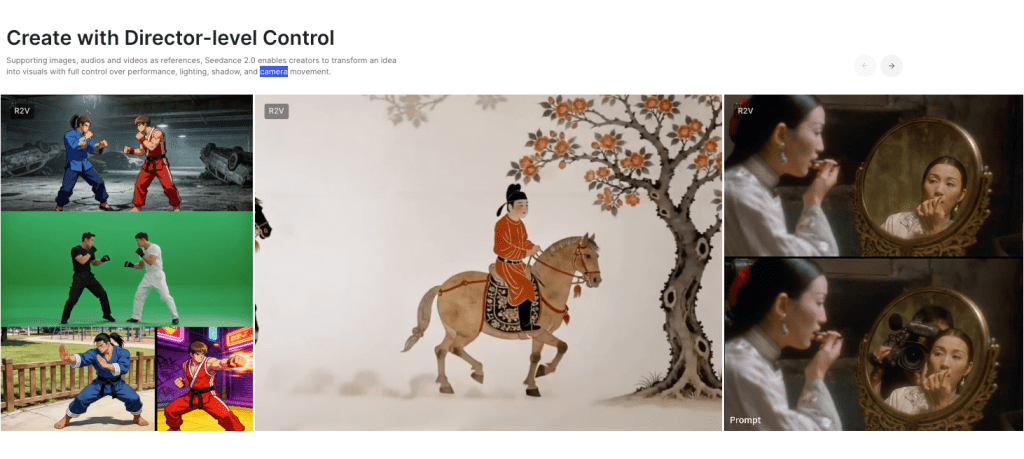The width and height of the screenshot is (1024, 459).
Task: Select the blue martial artist park image
Action: tap(78, 379)
